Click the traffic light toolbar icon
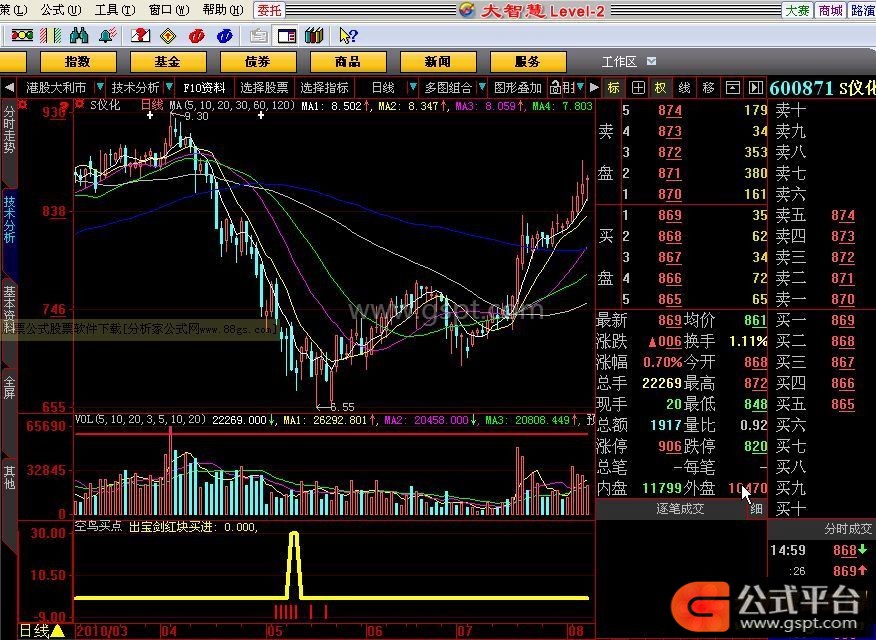This screenshot has width=876, height=640. tap(21, 36)
